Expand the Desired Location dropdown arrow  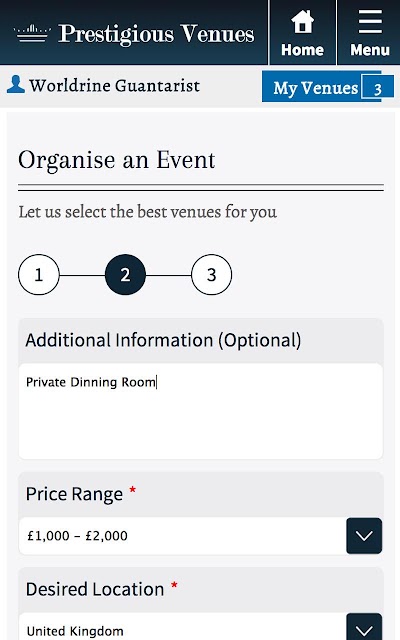364,627
